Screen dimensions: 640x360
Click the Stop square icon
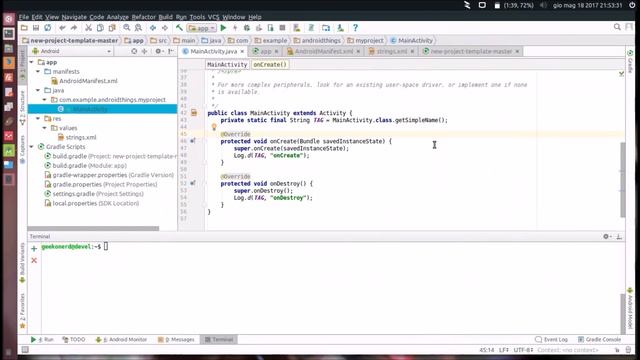pos(282,28)
